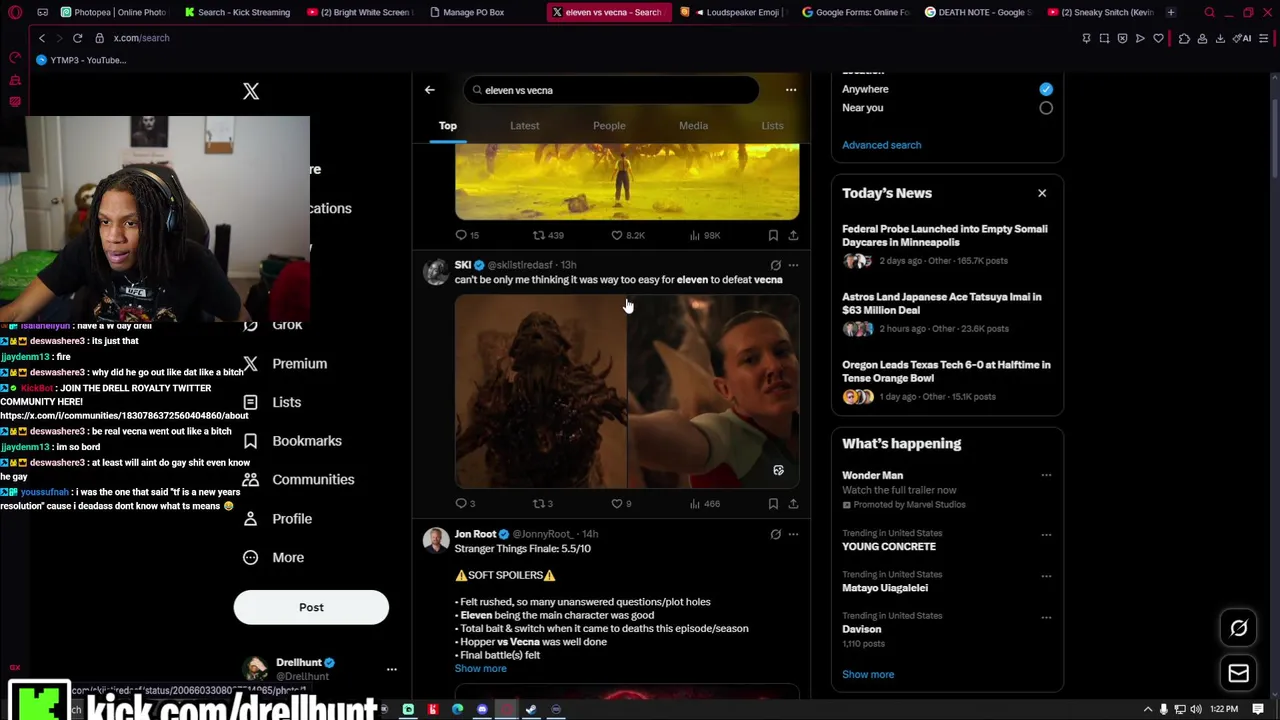
Task: Click the volume icon in the system tray
Action: (1196, 709)
